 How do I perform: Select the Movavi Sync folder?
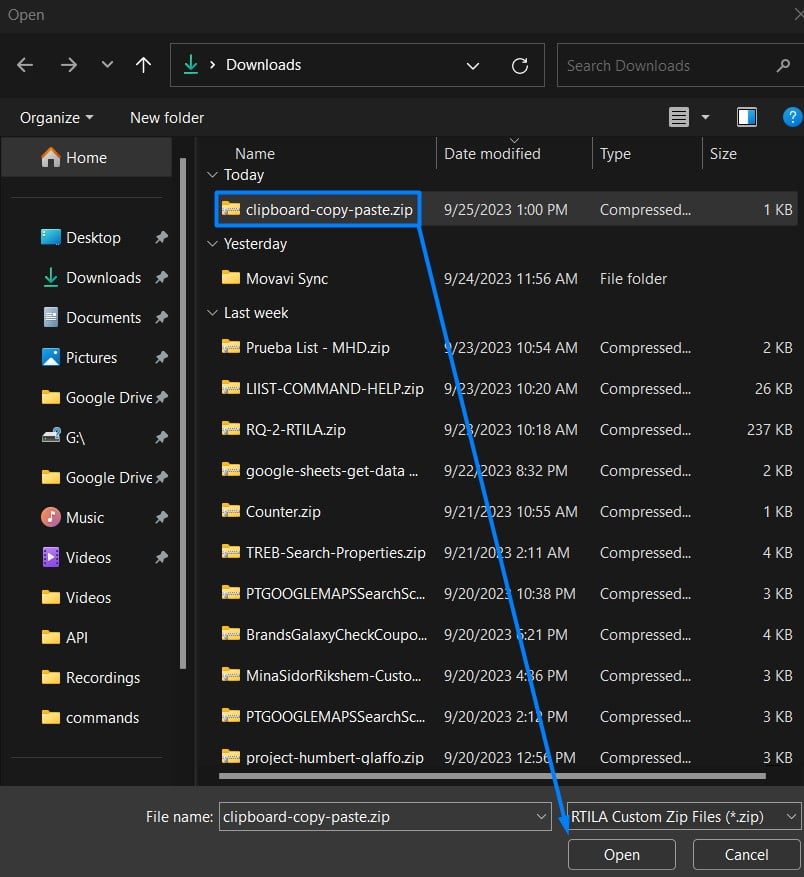click(x=286, y=279)
